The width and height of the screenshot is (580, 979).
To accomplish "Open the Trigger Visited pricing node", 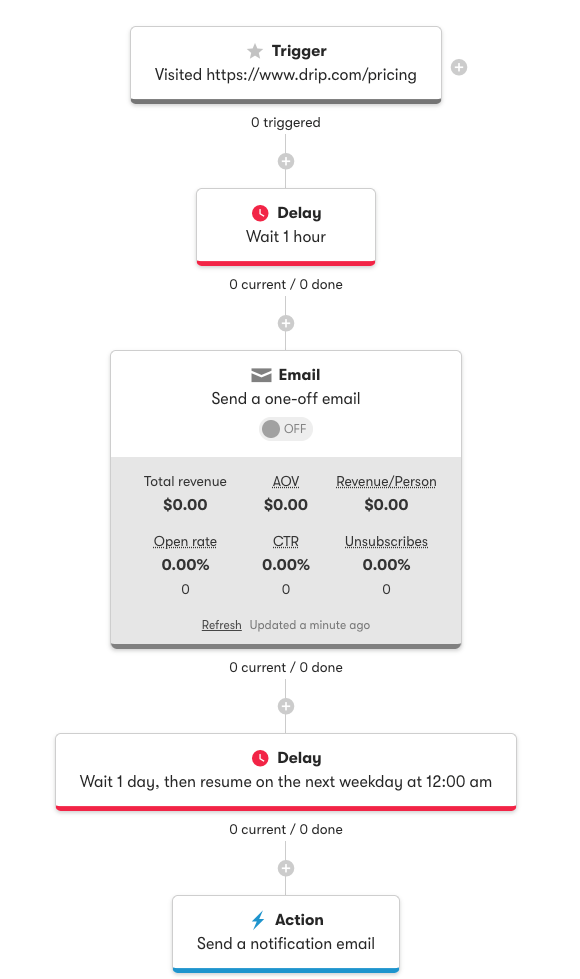I will [286, 64].
